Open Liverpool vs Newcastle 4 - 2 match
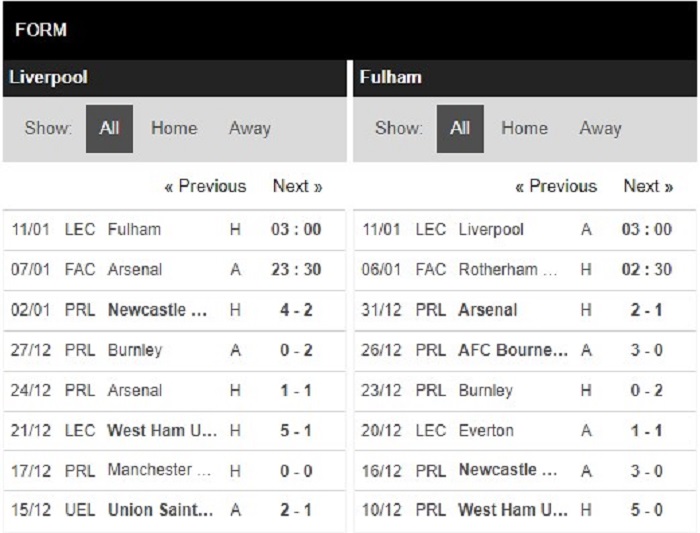This screenshot has height=533, width=700. [x=174, y=310]
